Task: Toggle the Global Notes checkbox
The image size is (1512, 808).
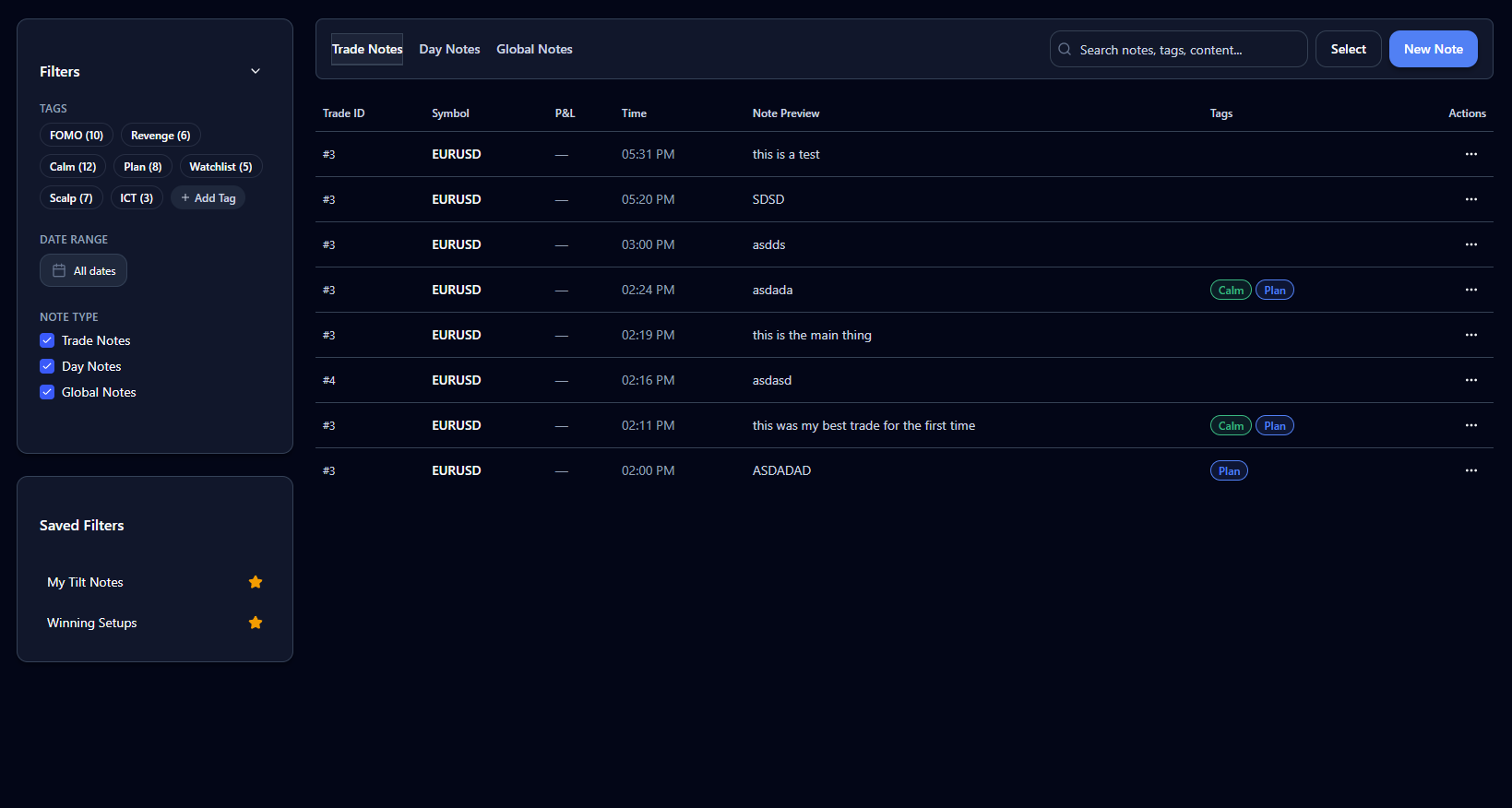Action: pyautogui.click(x=47, y=392)
